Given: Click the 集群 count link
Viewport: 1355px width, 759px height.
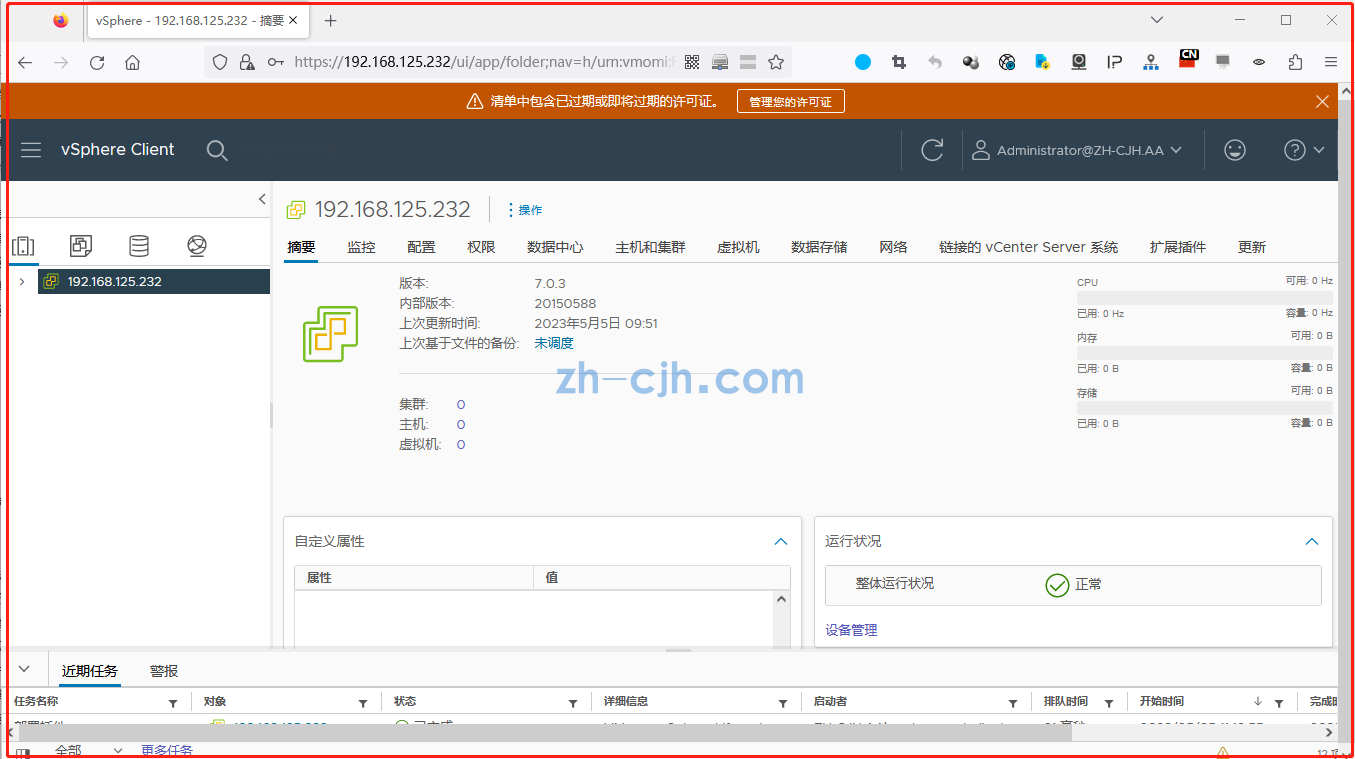Looking at the screenshot, I should pos(461,405).
